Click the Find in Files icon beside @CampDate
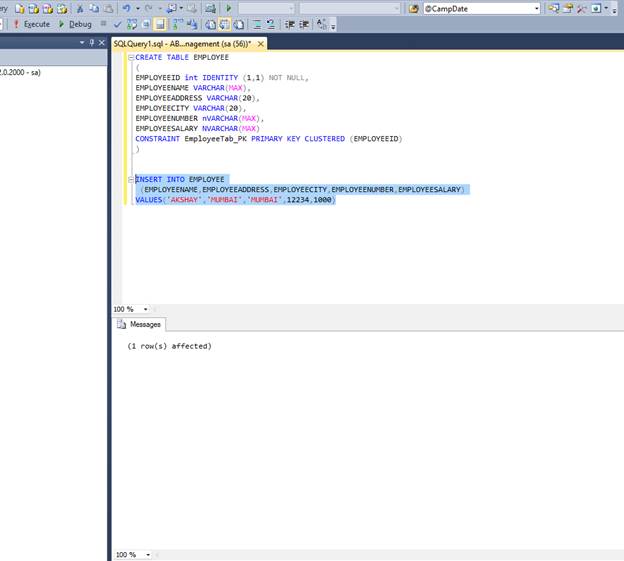 click(415, 8)
